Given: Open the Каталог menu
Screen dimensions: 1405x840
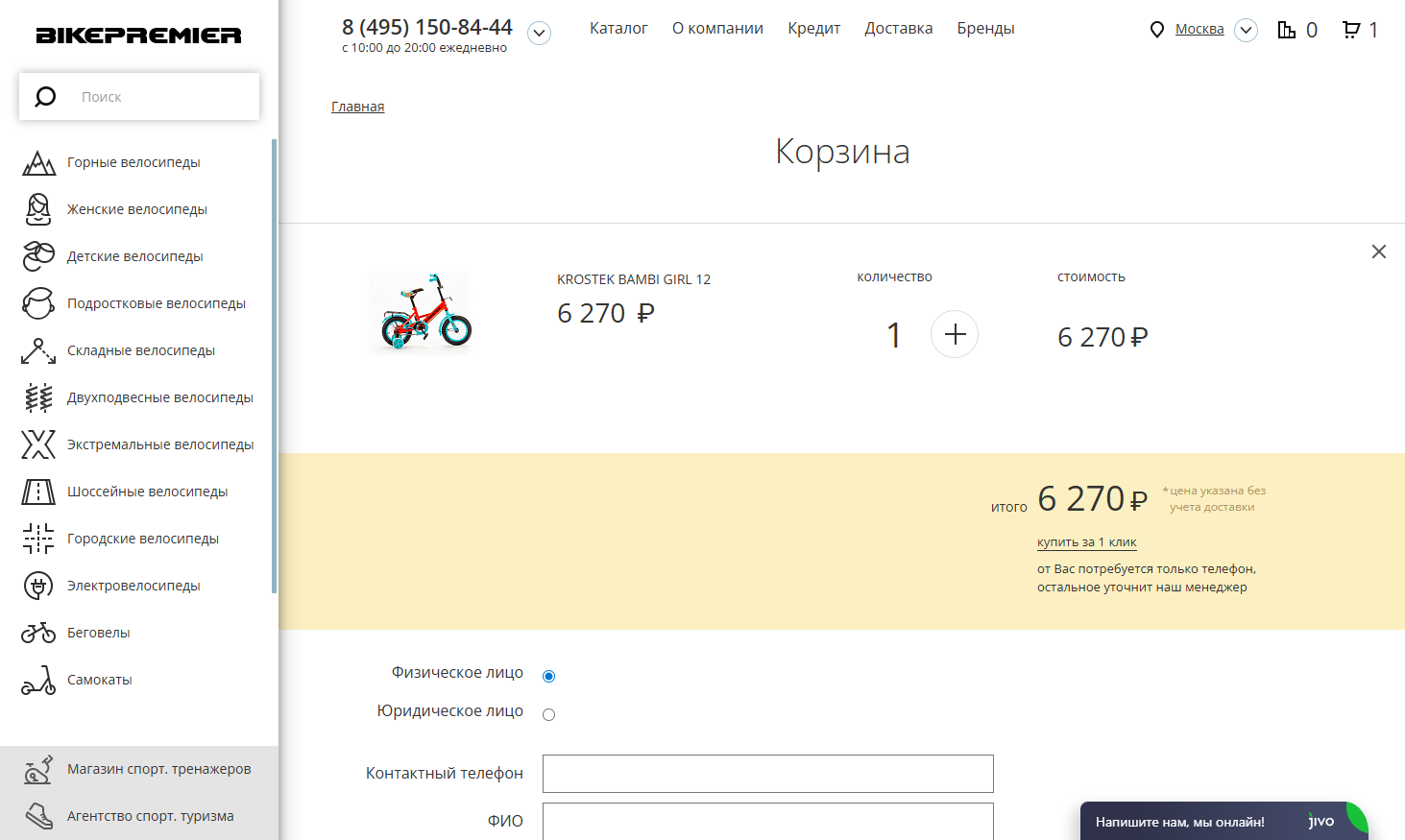Looking at the screenshot, I should [x=618, y=28].
